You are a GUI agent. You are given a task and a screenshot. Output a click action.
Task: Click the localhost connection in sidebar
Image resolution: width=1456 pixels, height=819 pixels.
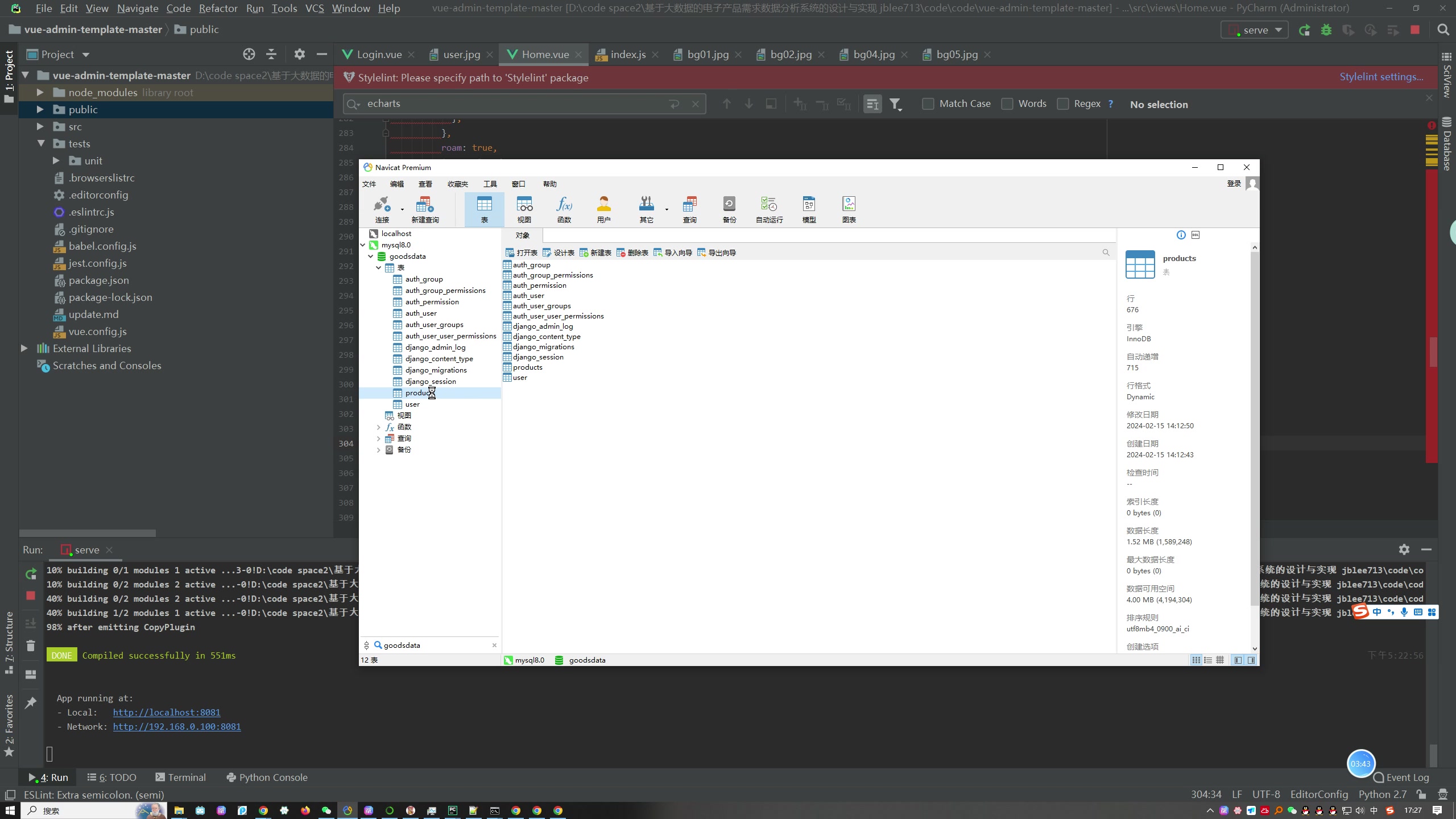396,233
